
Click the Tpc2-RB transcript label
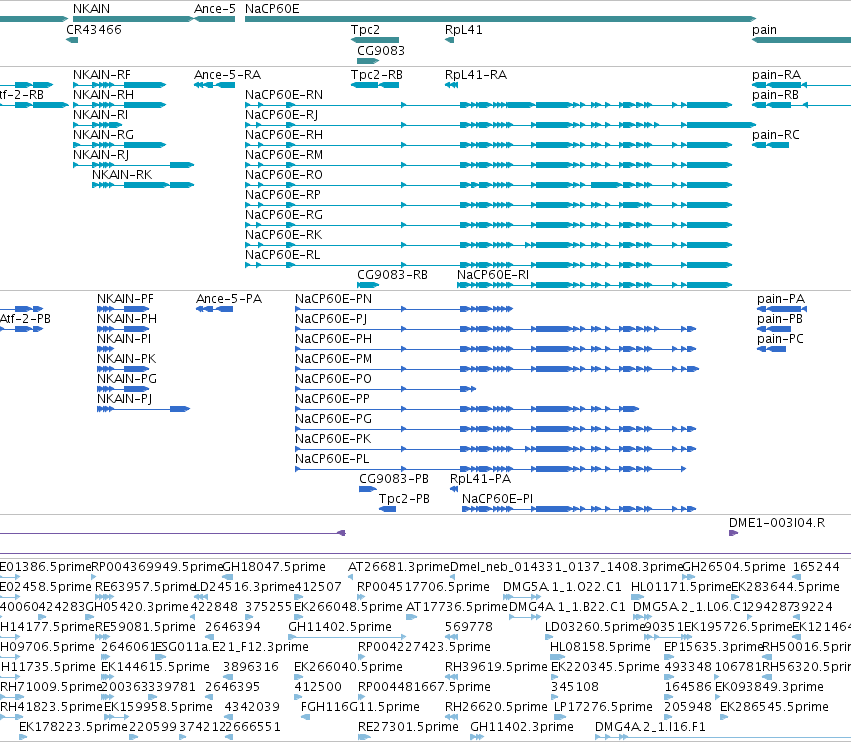pos(377,74)
